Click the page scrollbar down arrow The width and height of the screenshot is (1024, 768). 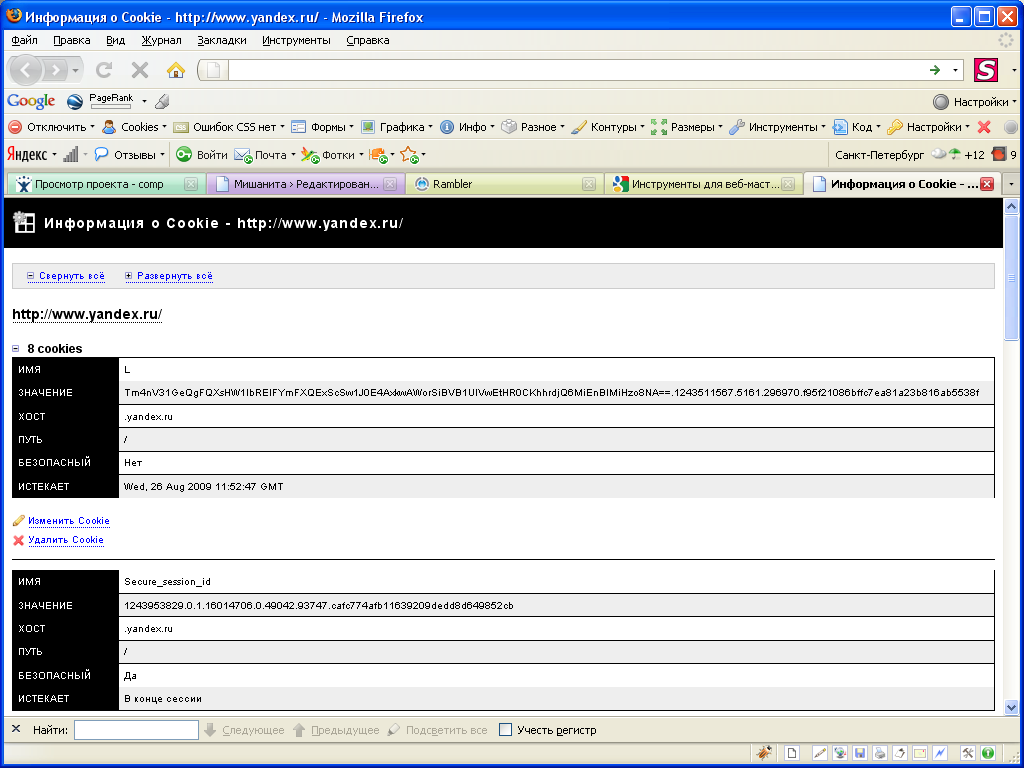(x=1011, y=707)
